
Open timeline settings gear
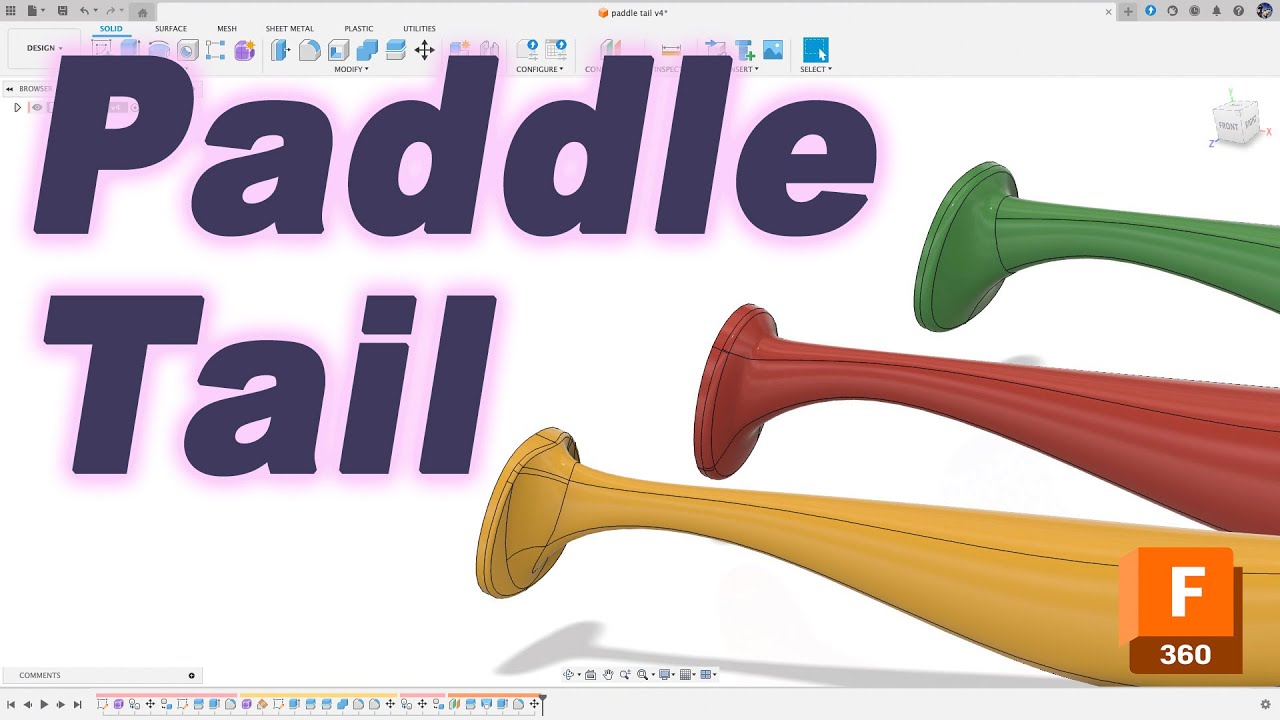[1265, 704]
